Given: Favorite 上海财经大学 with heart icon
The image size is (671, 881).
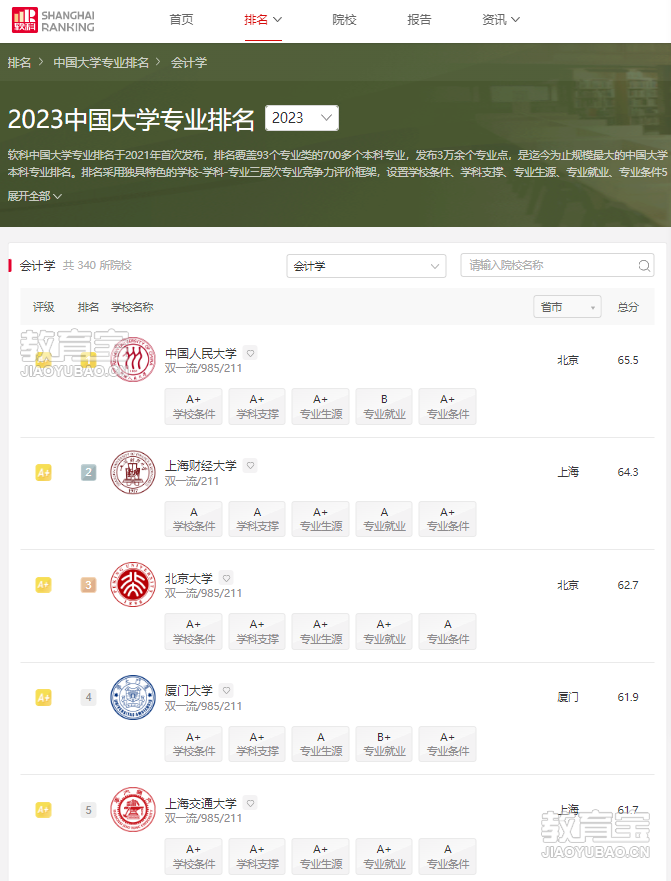Looking at the screenshot, I should pos(251,466).
